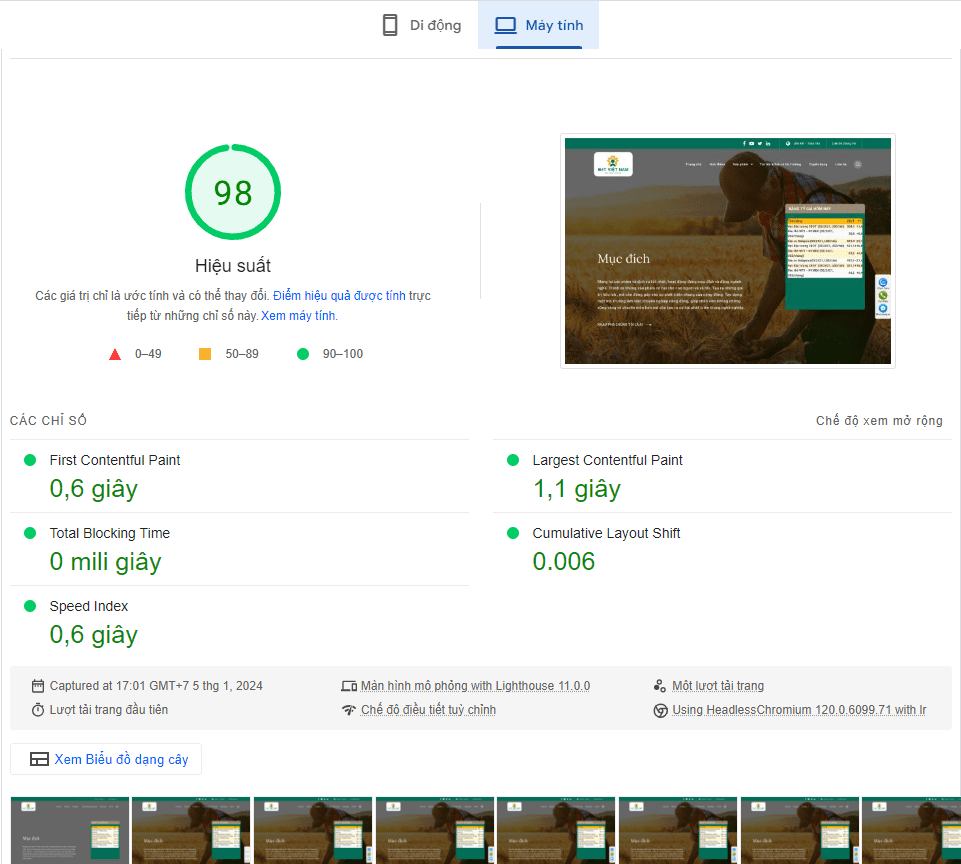Image resolution: width=961 pixels, height=864 pixels.
Task: Click the Total Blocking Time green dot
Action: point(30,533)
